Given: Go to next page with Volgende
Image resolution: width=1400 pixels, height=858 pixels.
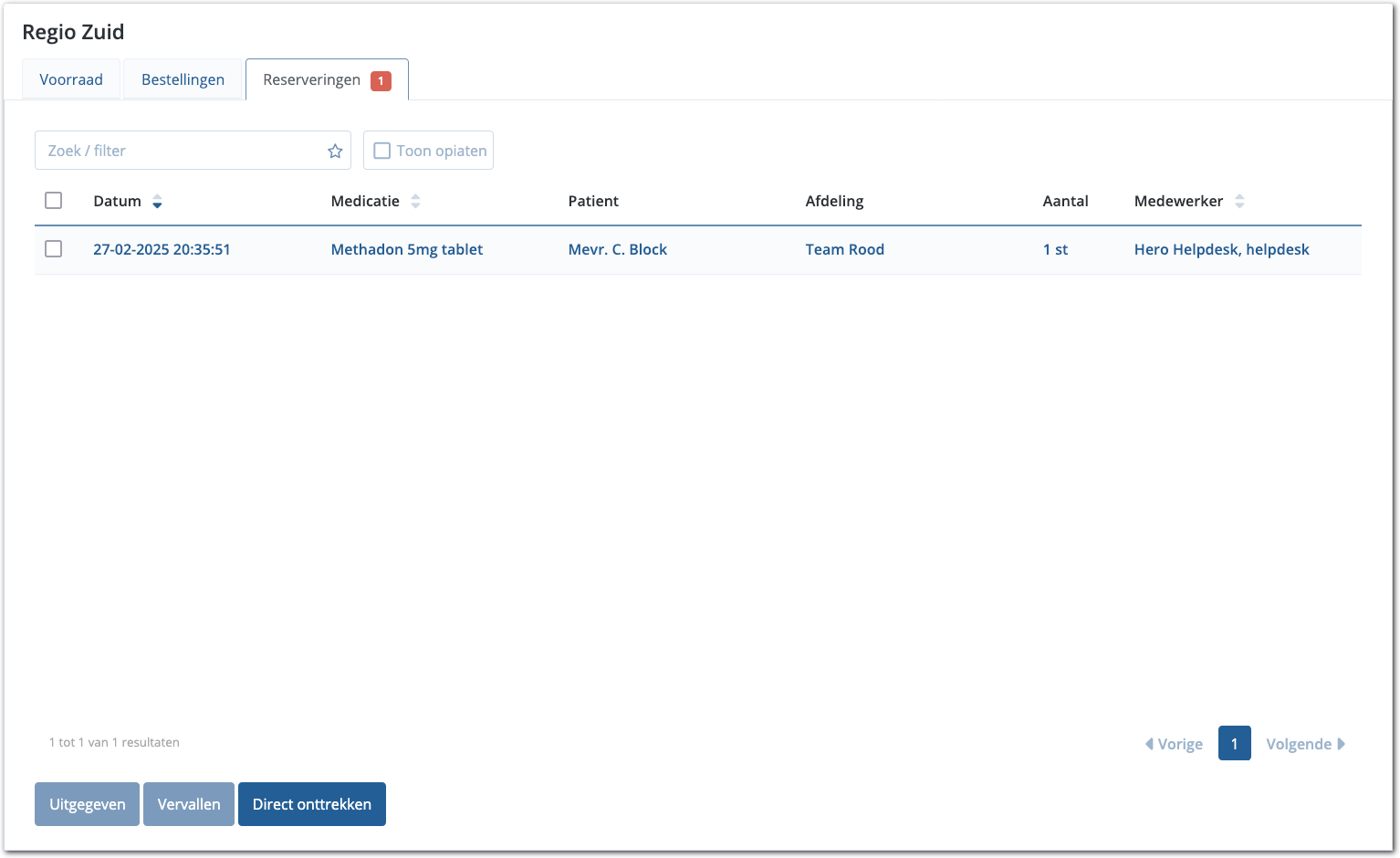Looking at the screenshot, I should coord(1305,744).
